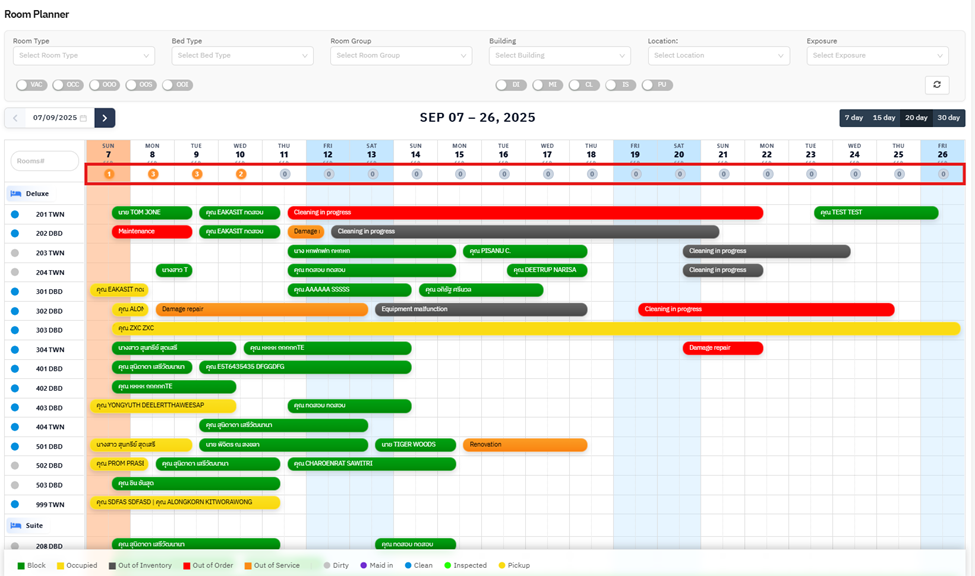Switch to the 7 day view
The width and height of the screenshot is (975, 576).
pyautogui.click(x=854, y=118)
